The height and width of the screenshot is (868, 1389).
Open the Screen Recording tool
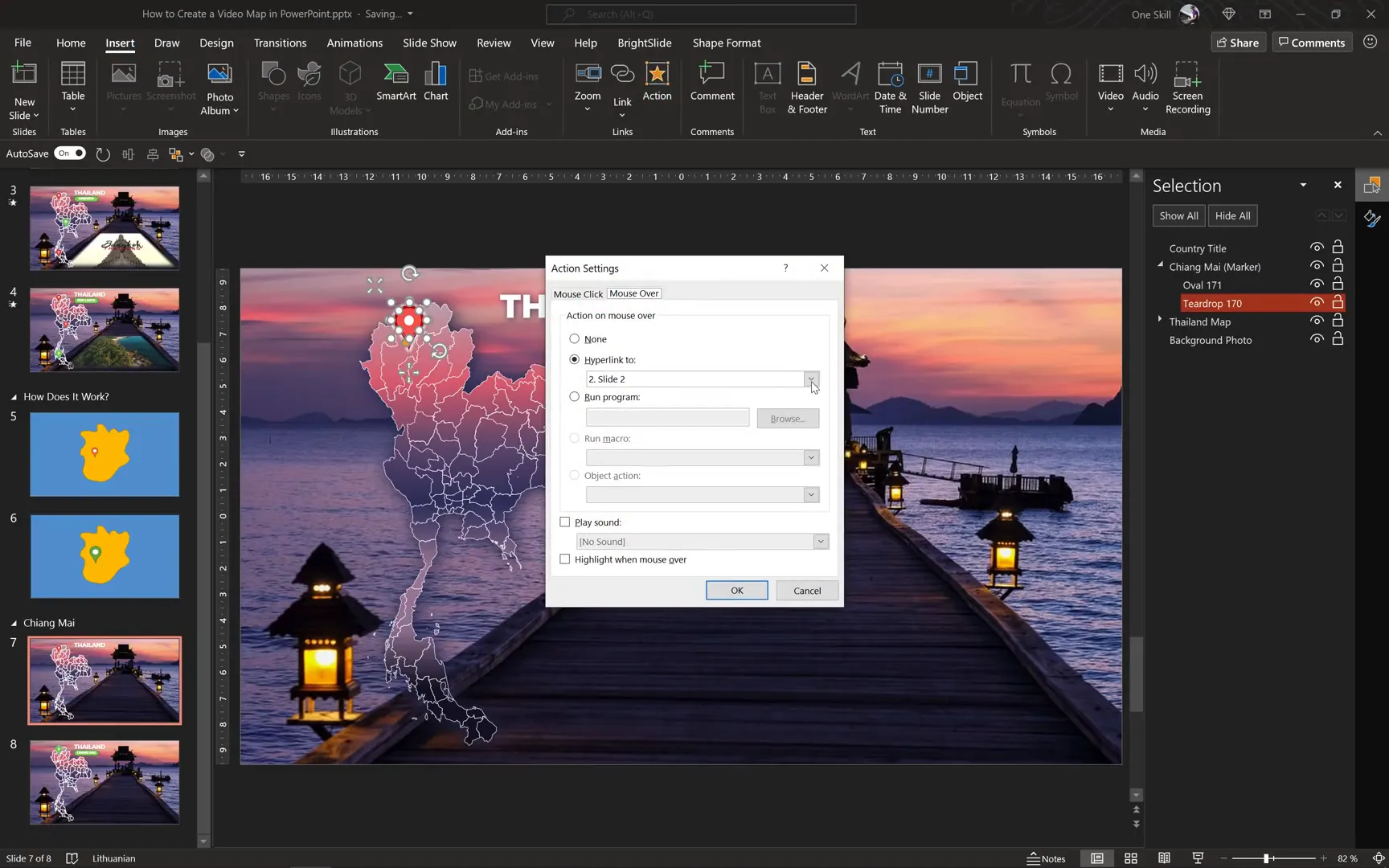click(x=1187, y=88)
